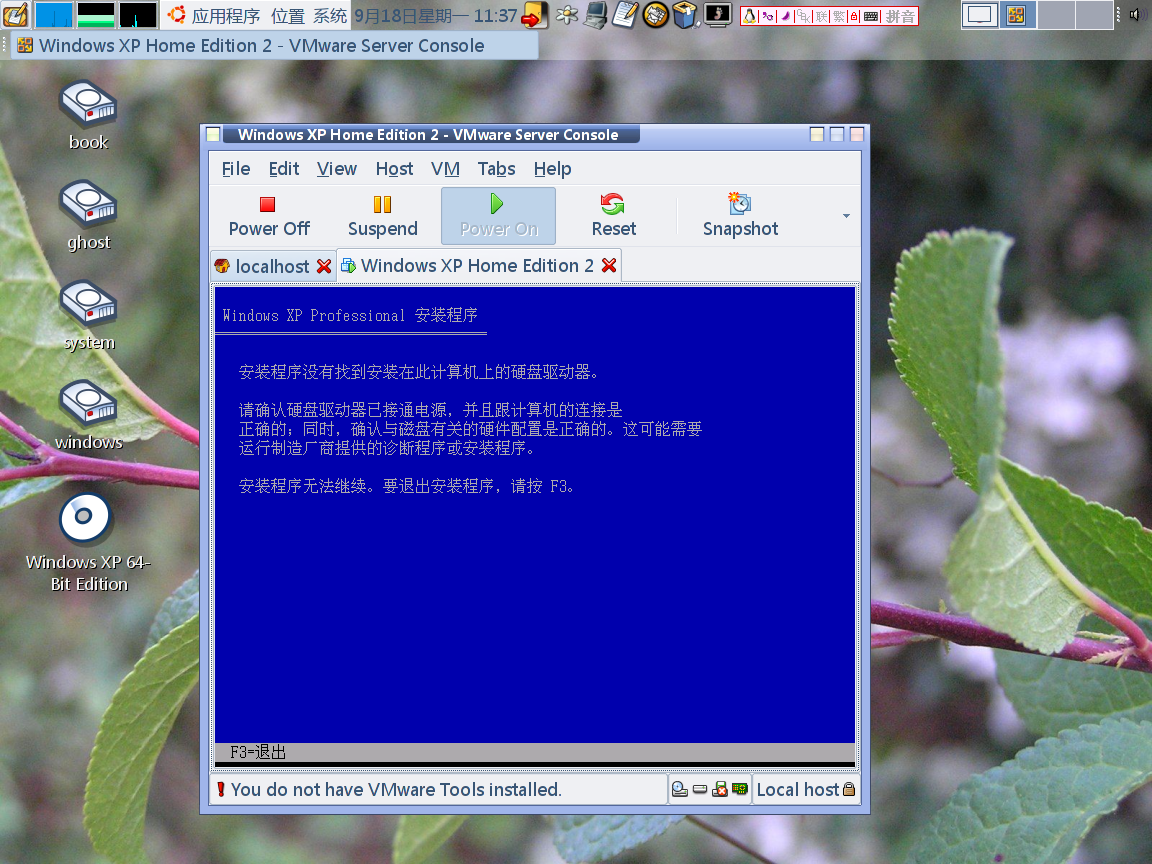This screenshot has width=1152, height=864.
Task: Open the VM menu
Action: coord(445,169)
